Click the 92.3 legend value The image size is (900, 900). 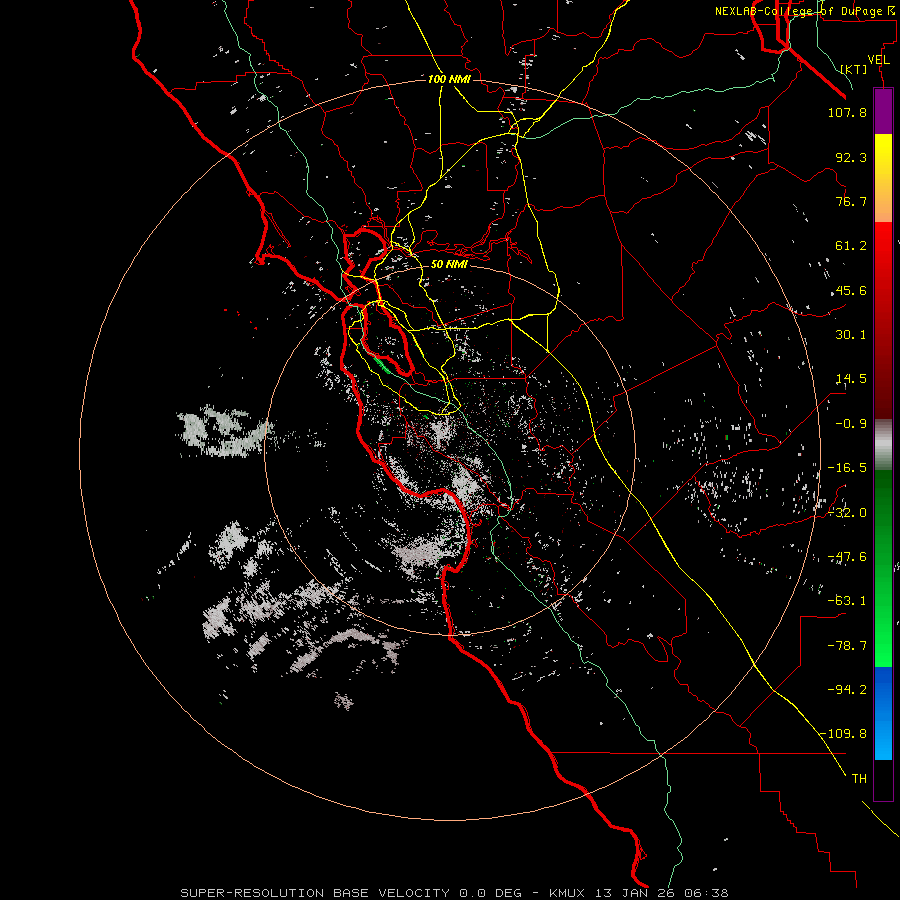tap(851, 157)
